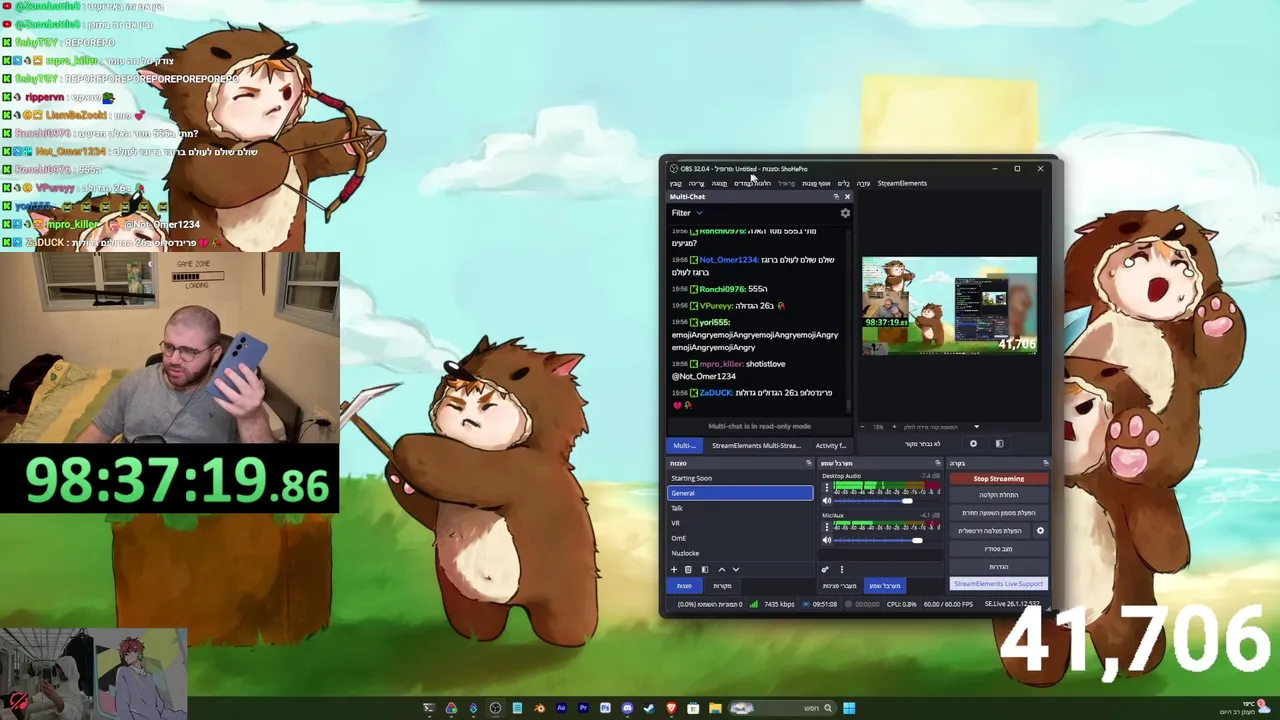Viewport: 1280px width, 720px height.
Task: Open virtual camera settings gear
Action: click(x=1040, y=531)
